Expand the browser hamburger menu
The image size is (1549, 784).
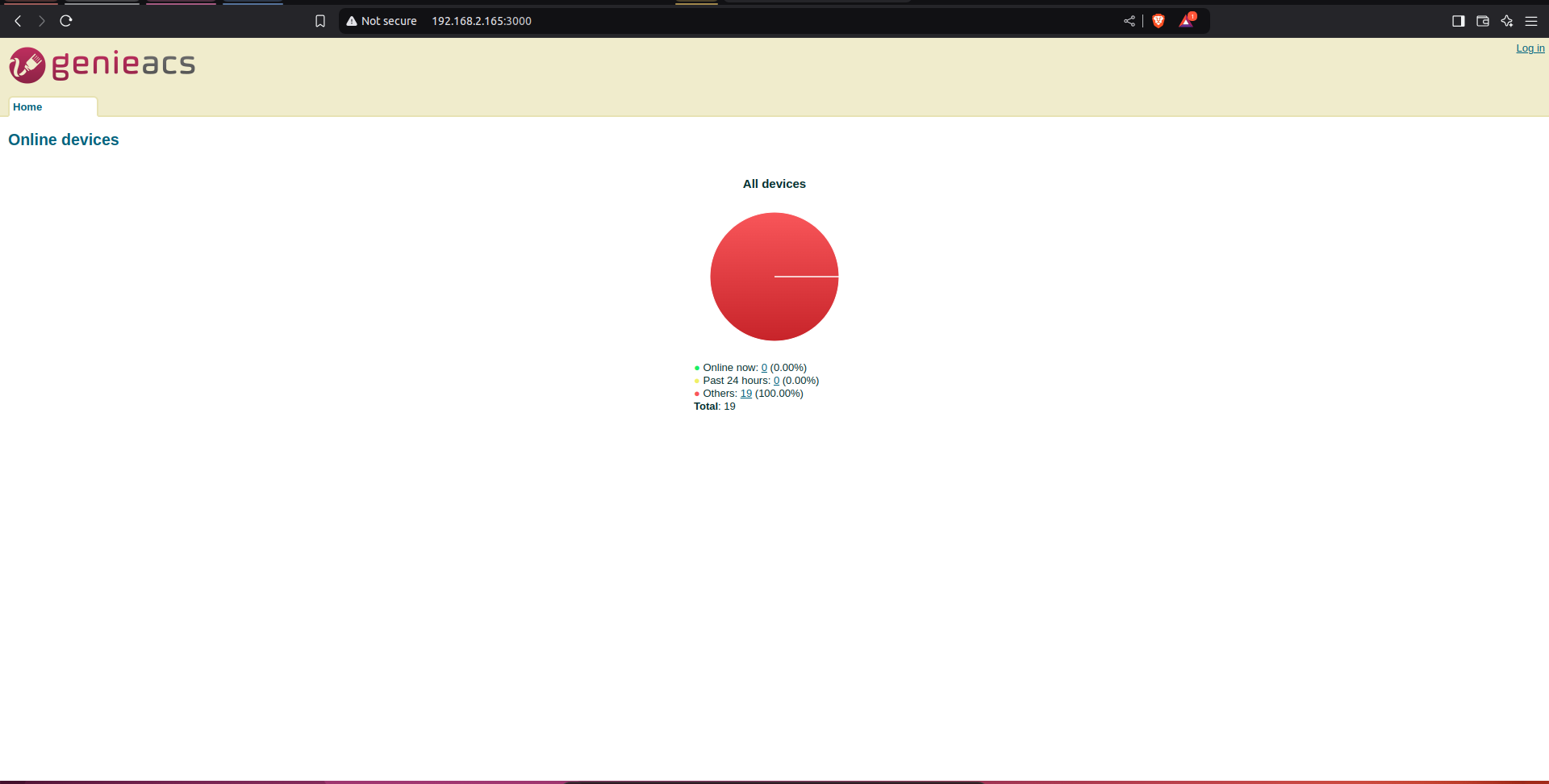pos(1530,21)
